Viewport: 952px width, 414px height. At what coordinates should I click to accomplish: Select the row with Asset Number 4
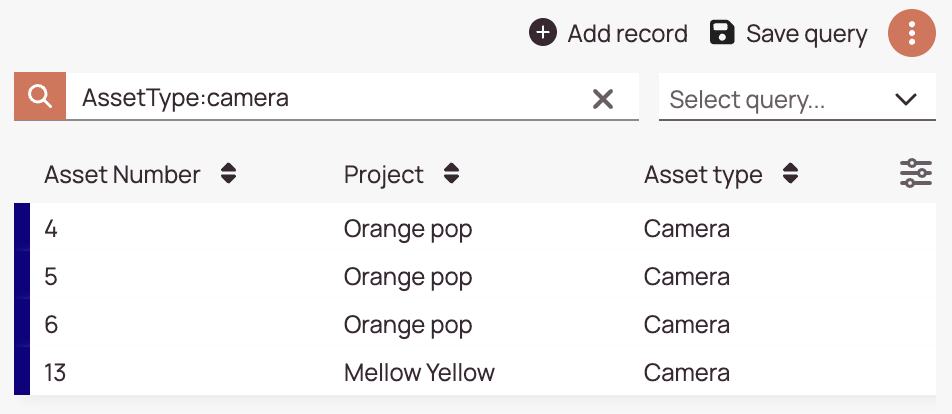(475, 229)
